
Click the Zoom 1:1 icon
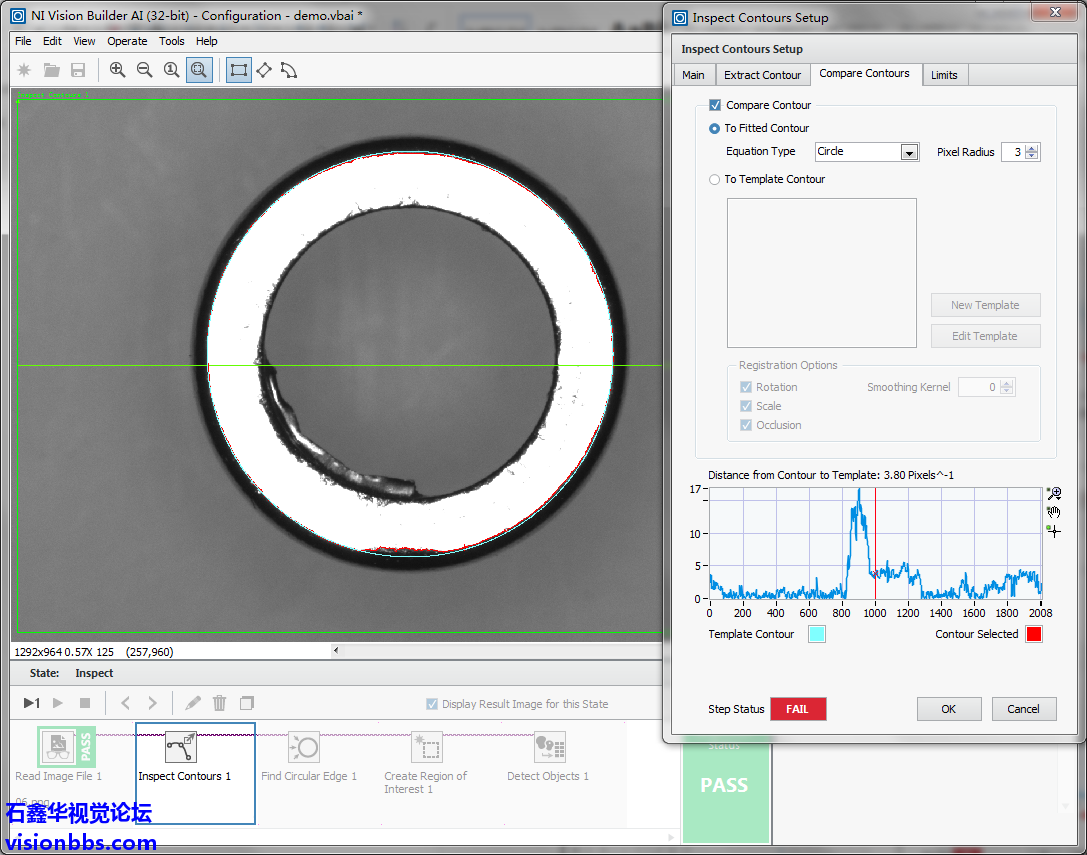click(x=171, y=70)
